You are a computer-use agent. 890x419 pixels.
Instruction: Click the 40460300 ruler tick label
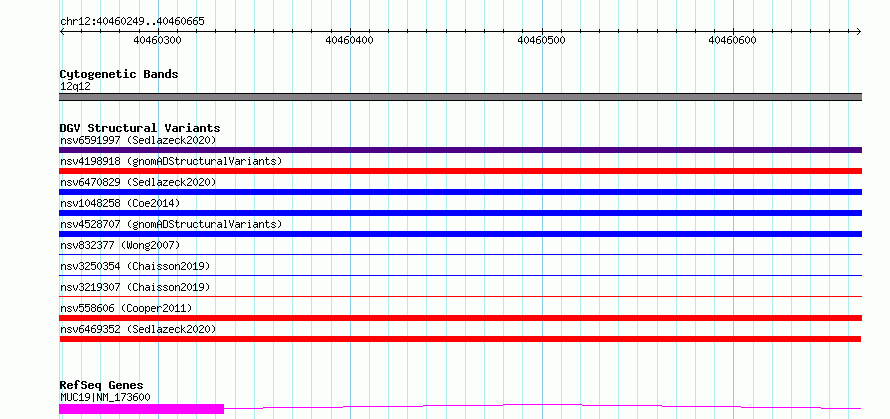[158, 40]
